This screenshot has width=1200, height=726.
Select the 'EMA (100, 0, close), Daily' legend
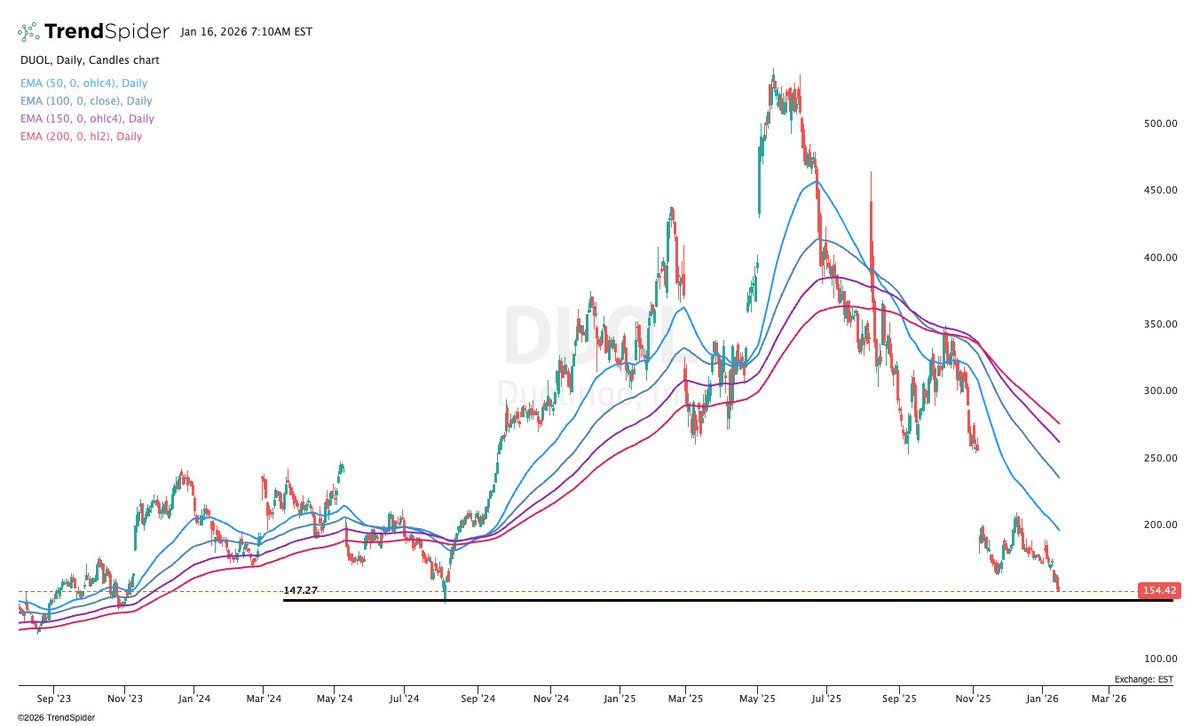click(86, 101)
